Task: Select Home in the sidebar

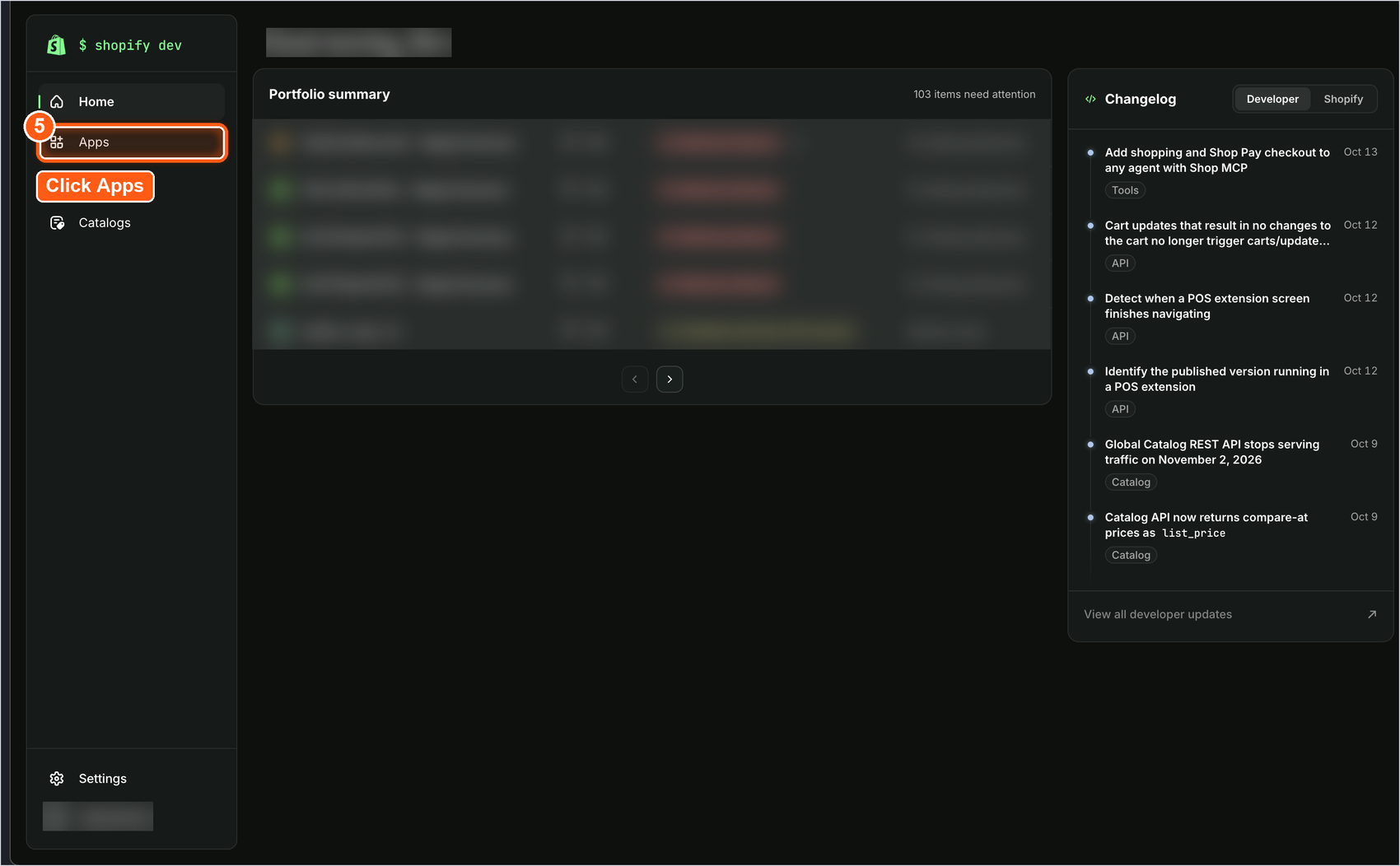Action: (132, 102)
